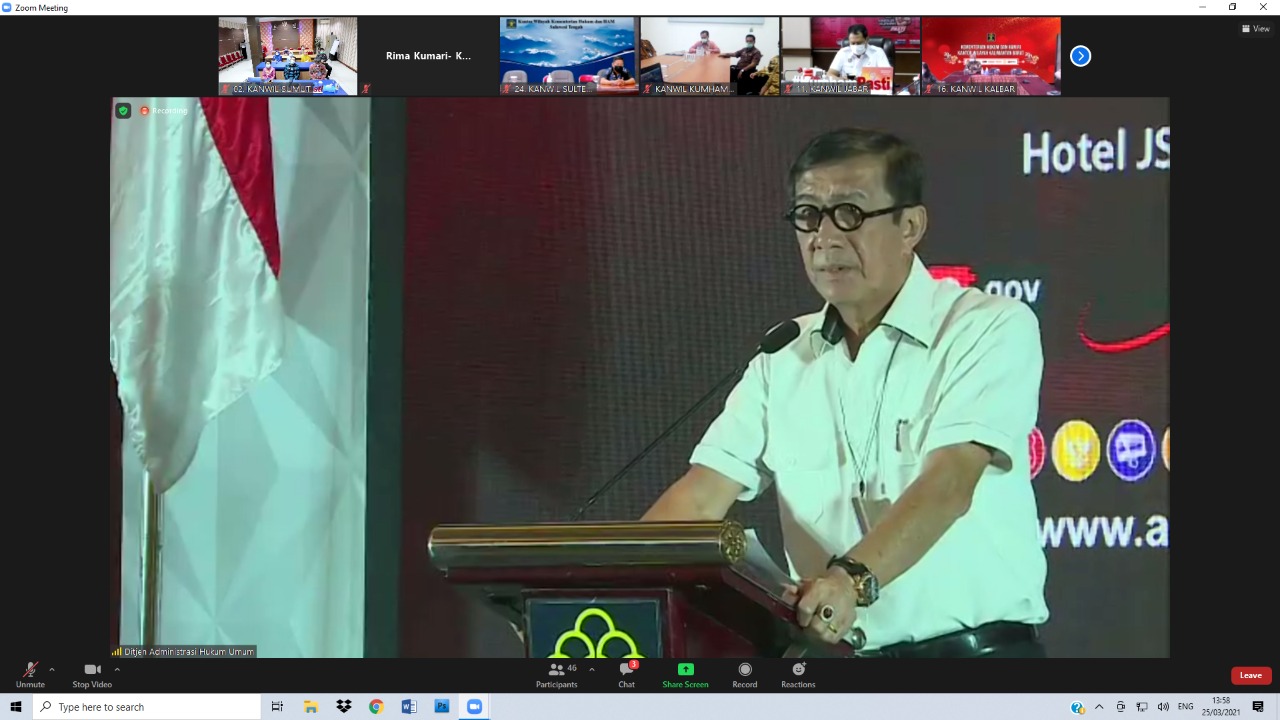The image size is (1280, 720).
Task: Open Microsoft Word from the taskbar
Action: click(409, 707)
